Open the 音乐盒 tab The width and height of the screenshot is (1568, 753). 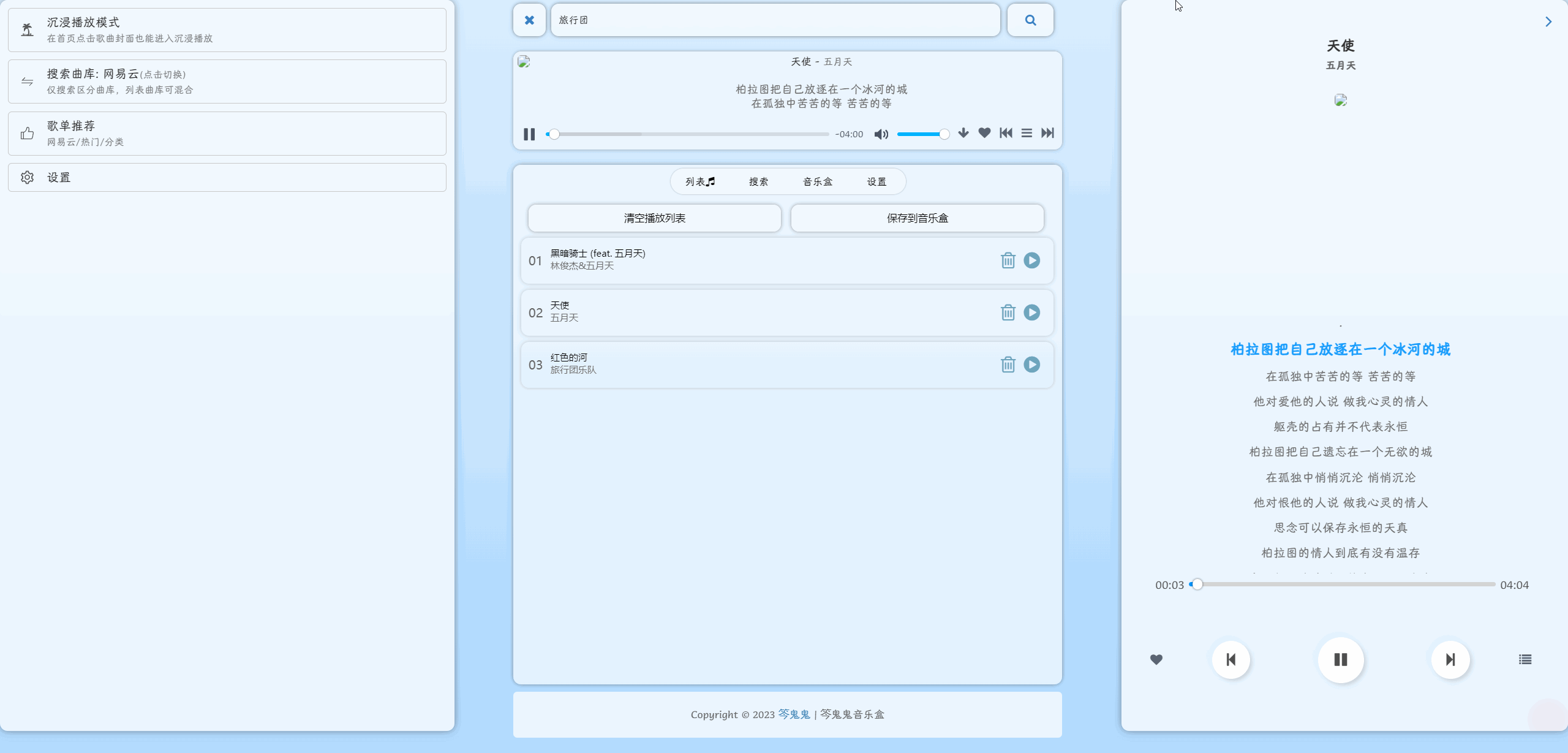[817, 181]
